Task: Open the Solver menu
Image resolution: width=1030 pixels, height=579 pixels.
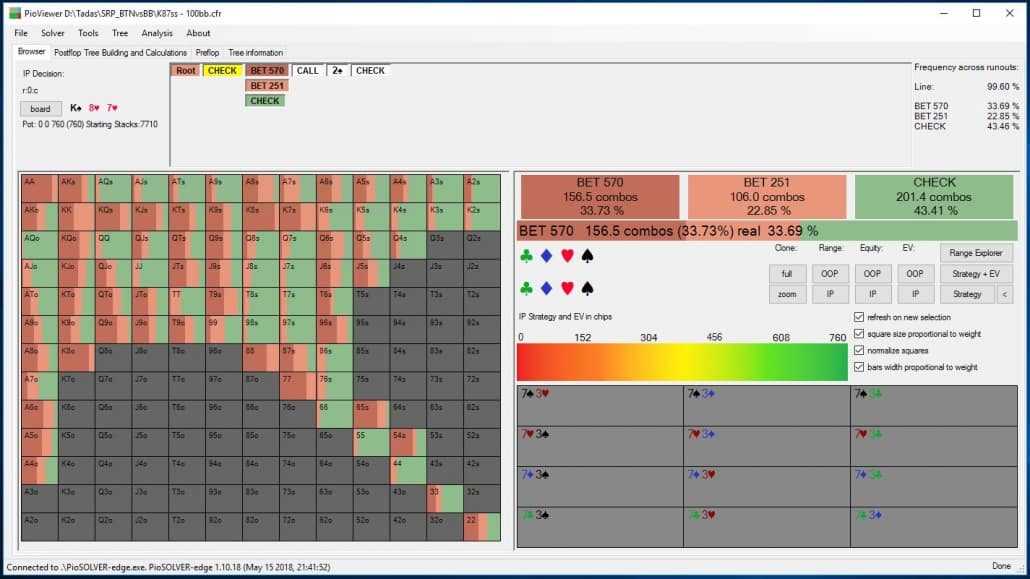Action: click(x=53, y=33)
